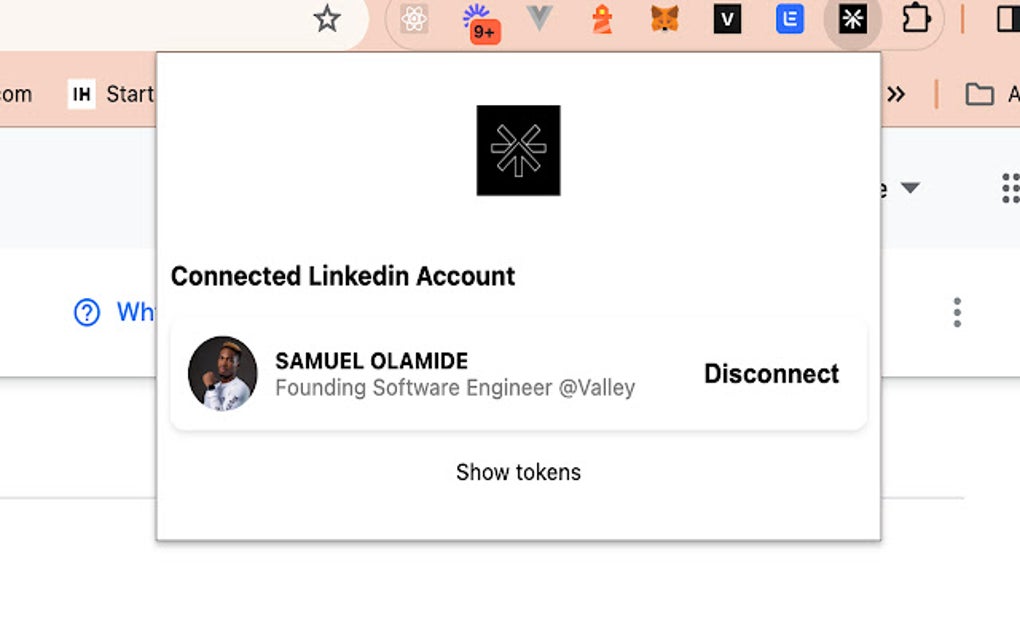The image size is (1020, 638).
Task: Open the Extensions puzzle piece menu
Action: click(x=916, y=19)
